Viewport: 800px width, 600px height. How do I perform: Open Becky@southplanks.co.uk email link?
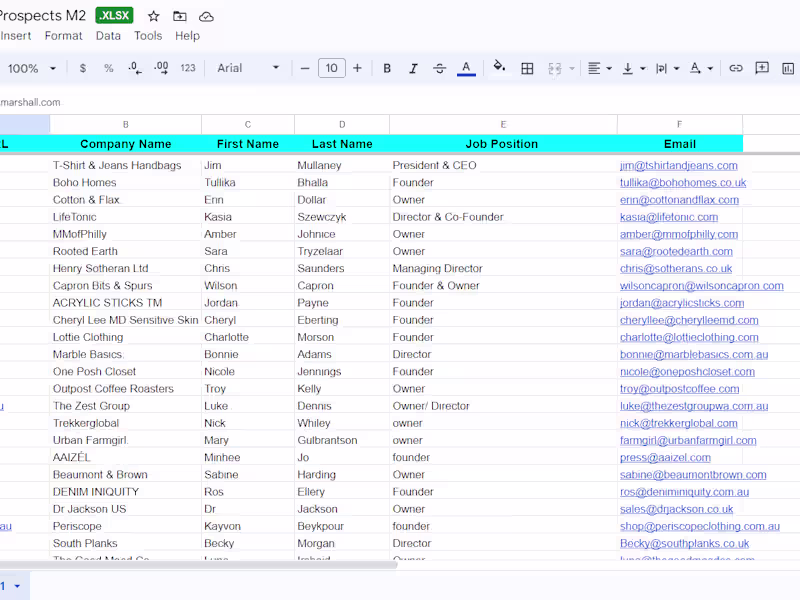tap(684, 543)
